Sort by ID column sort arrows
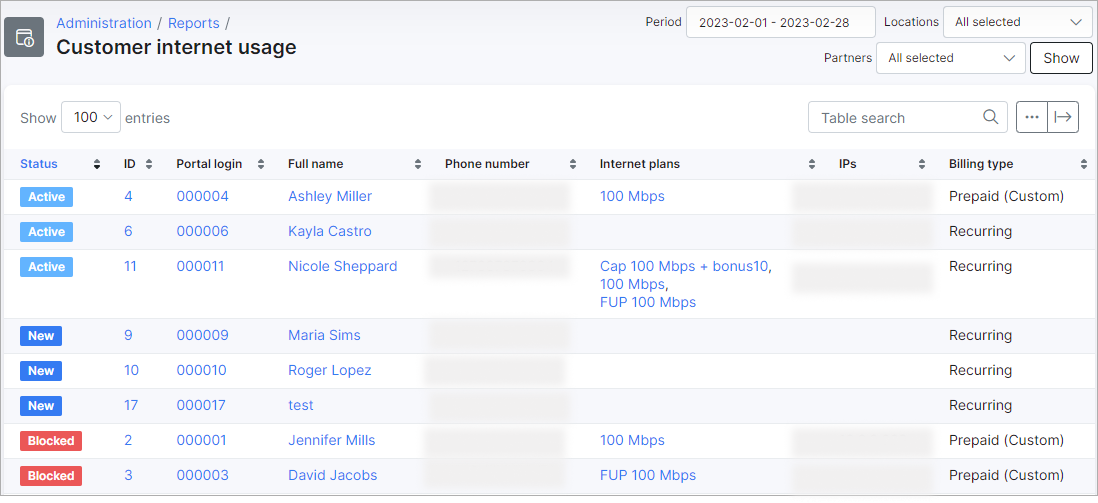The height and width of the screenshot is (503, 1098). (149, 164)
